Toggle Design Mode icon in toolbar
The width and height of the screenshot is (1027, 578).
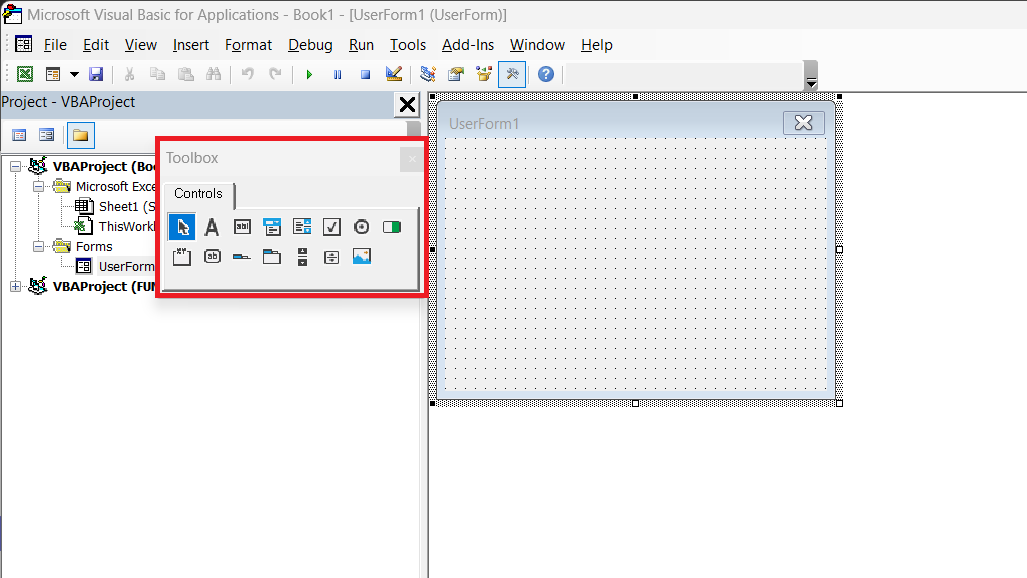coord(394,74)
